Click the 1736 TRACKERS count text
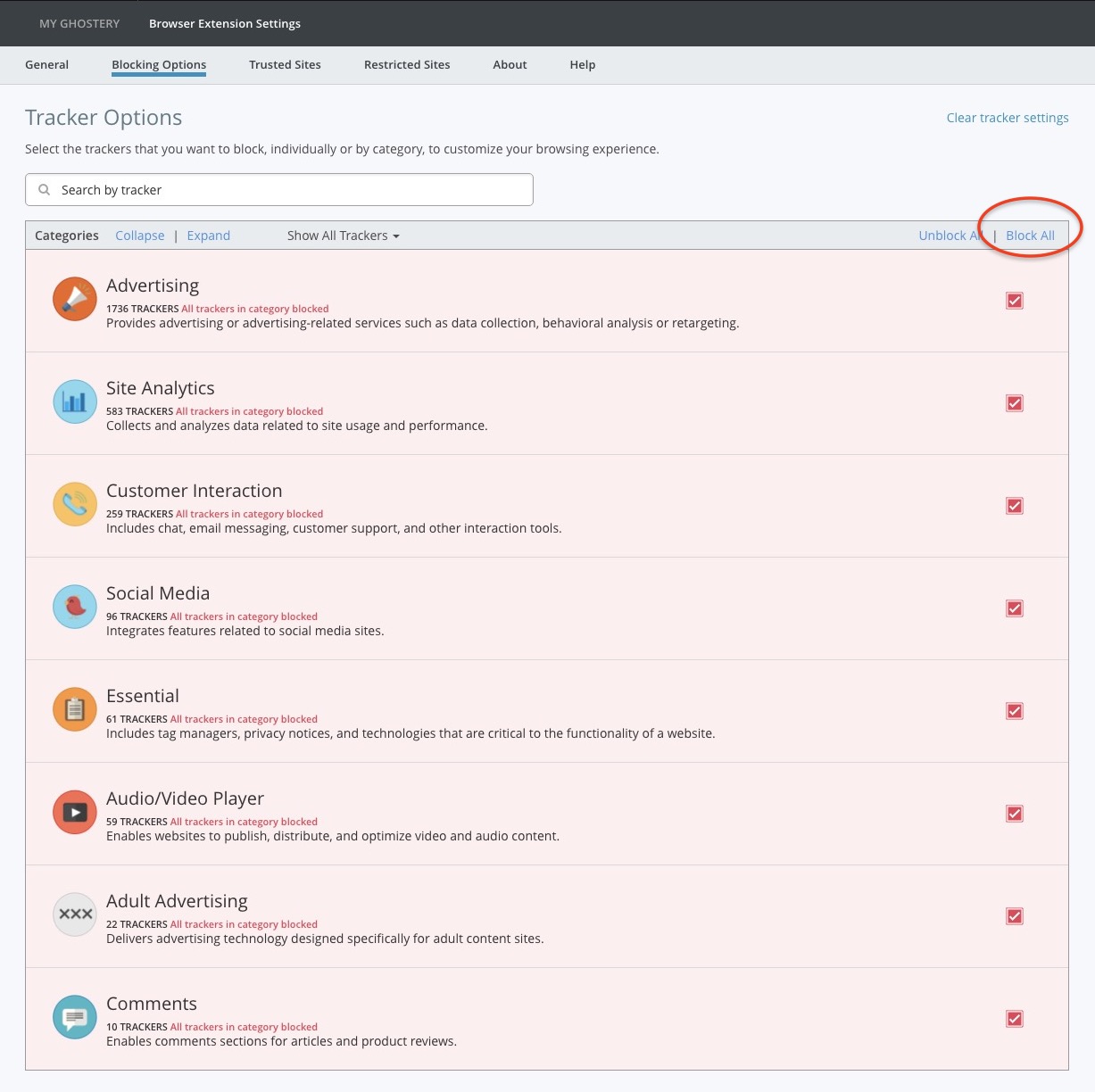This screenshot has height=1092, width=1095. pos(142,309)
